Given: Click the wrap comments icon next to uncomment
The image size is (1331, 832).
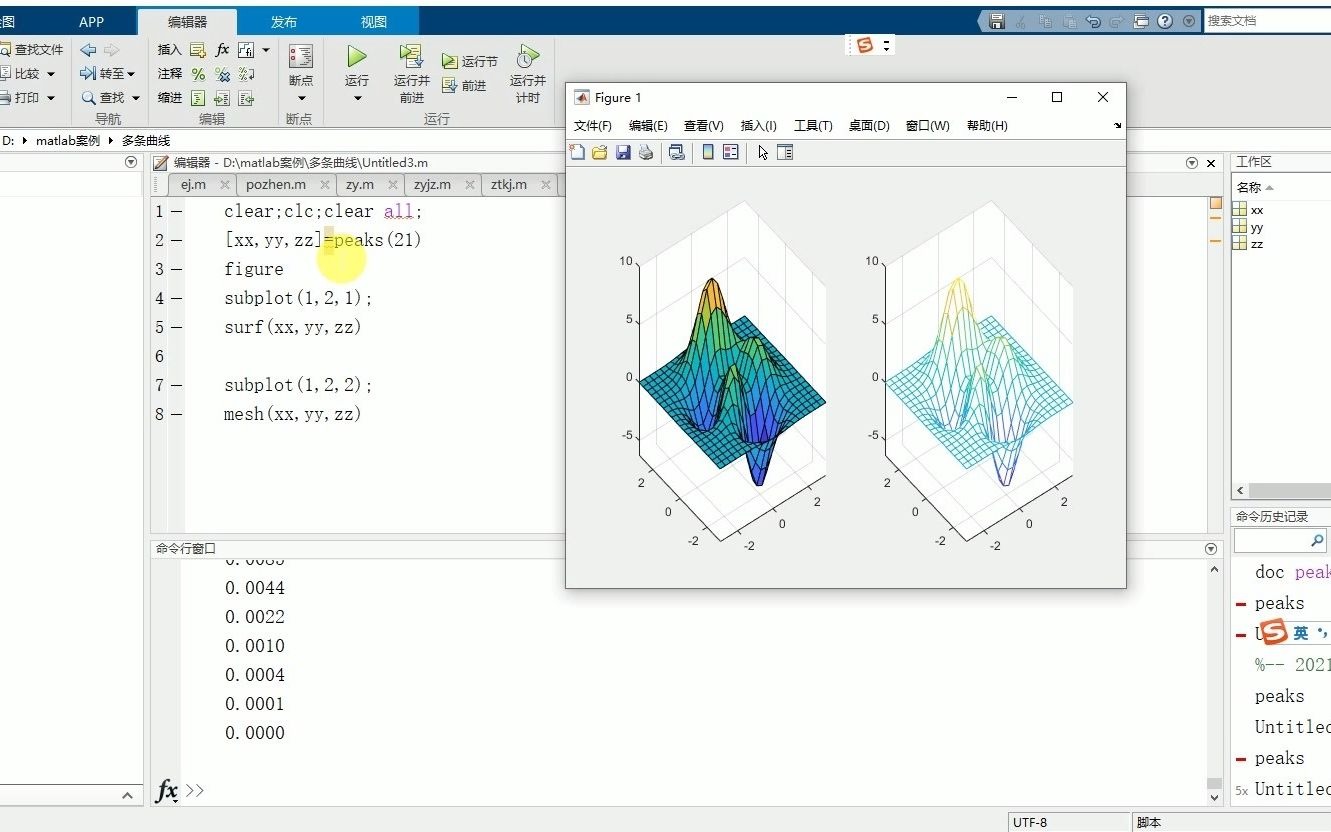Looking at the screenshot, I should tap(246, 74).
